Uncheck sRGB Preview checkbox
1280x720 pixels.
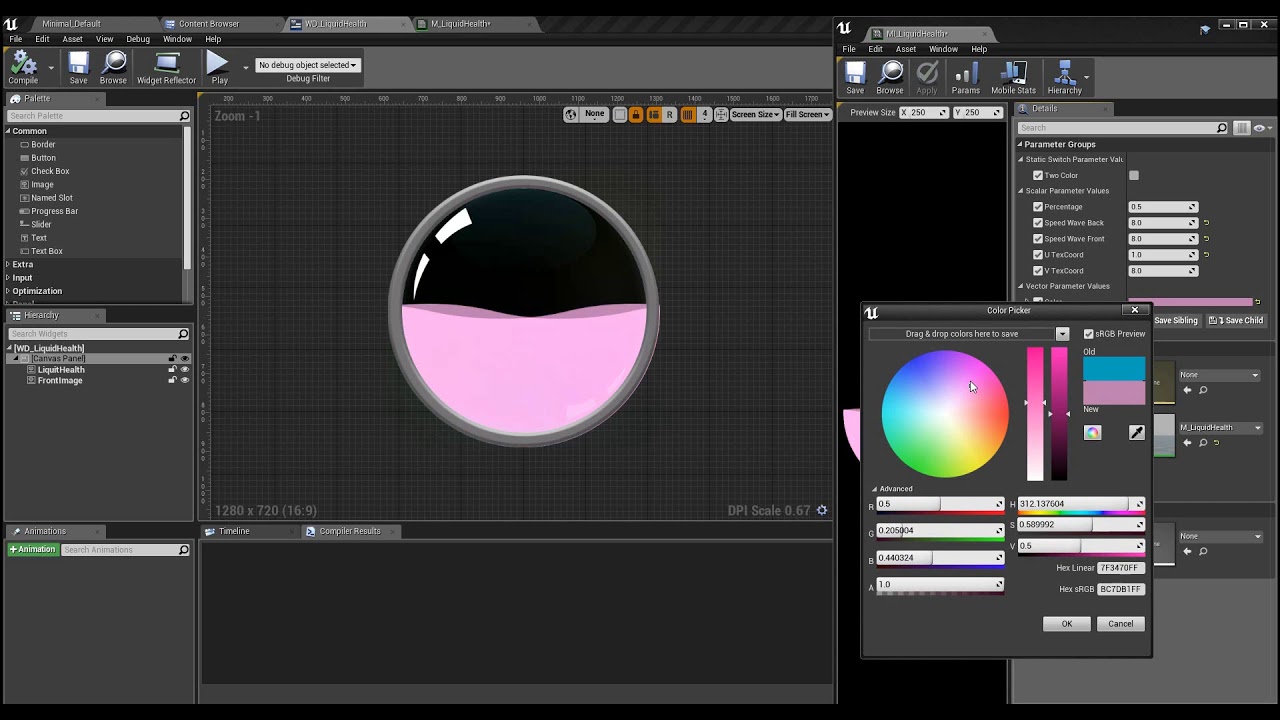click(1089, 334)
